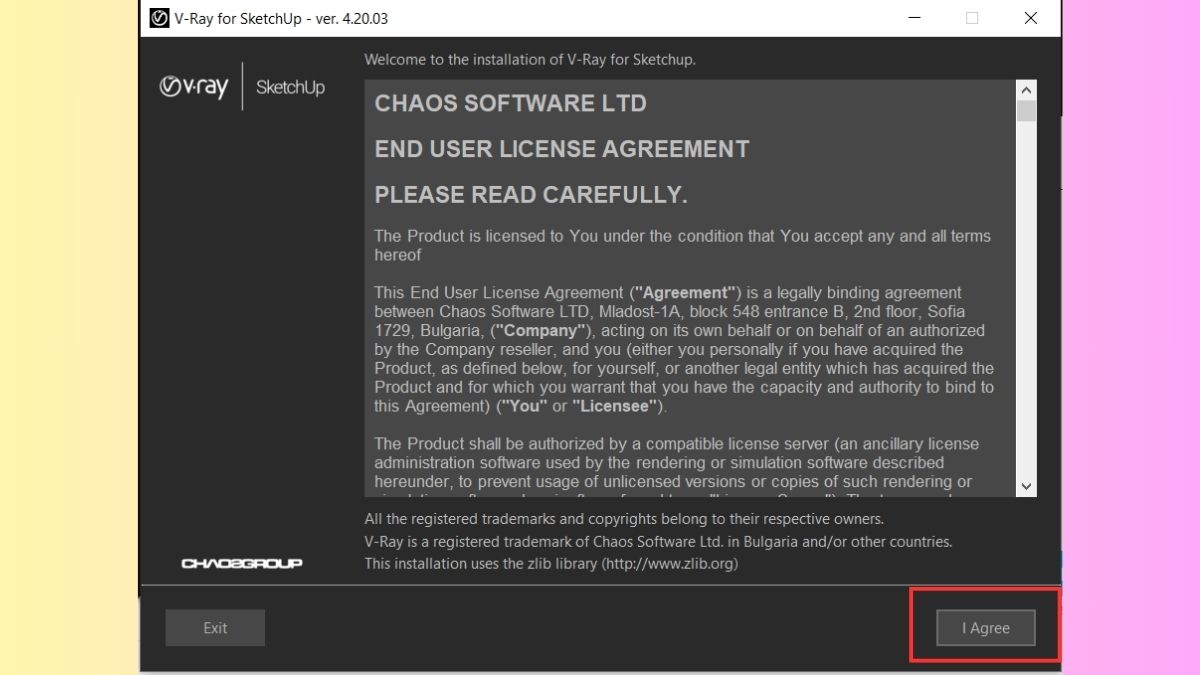Click inside the license agreement text body
This screenshot has width=1200, height=675.
coord(684,350)
